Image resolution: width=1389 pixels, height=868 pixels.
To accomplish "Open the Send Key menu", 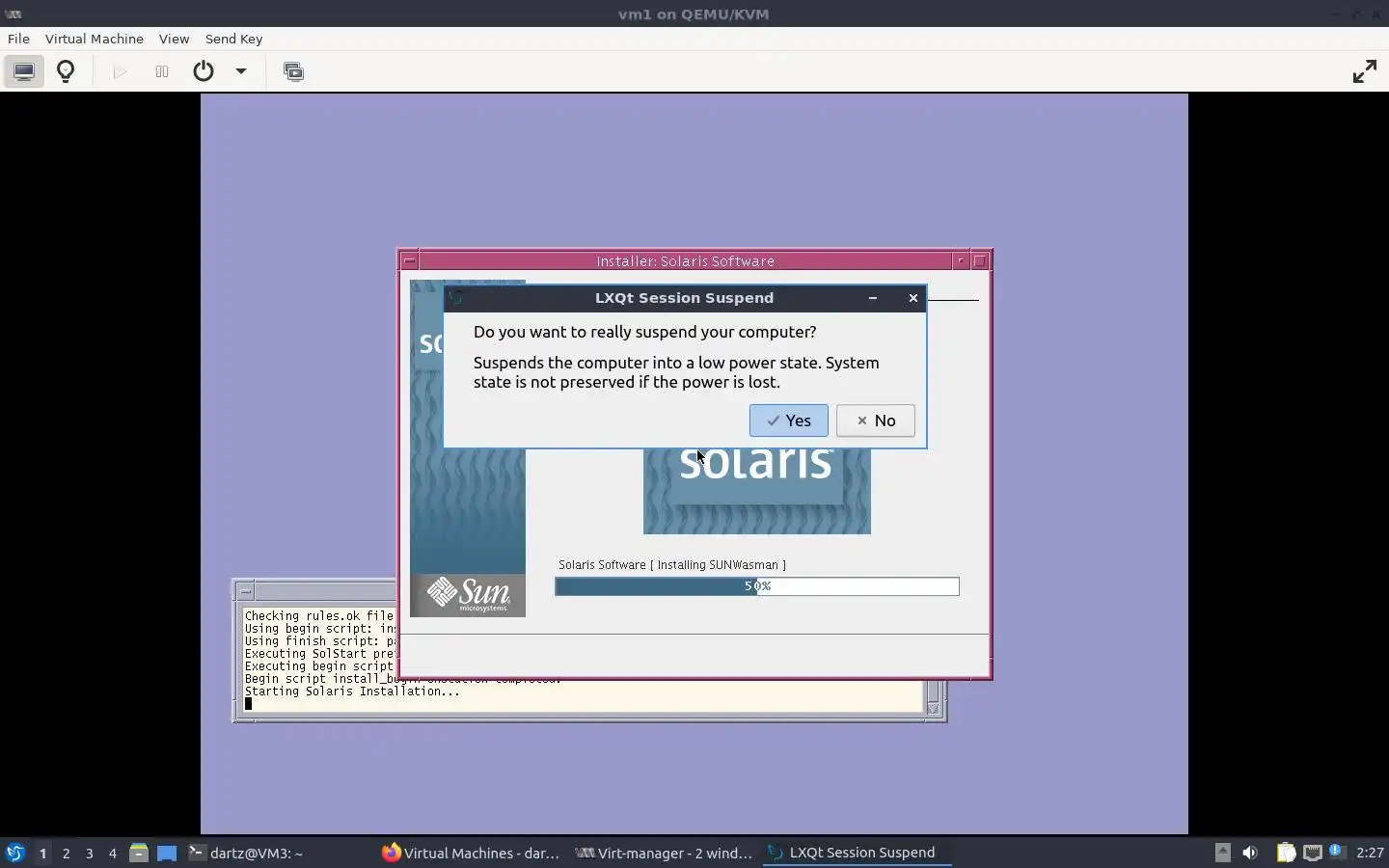I will pos(233,39).
